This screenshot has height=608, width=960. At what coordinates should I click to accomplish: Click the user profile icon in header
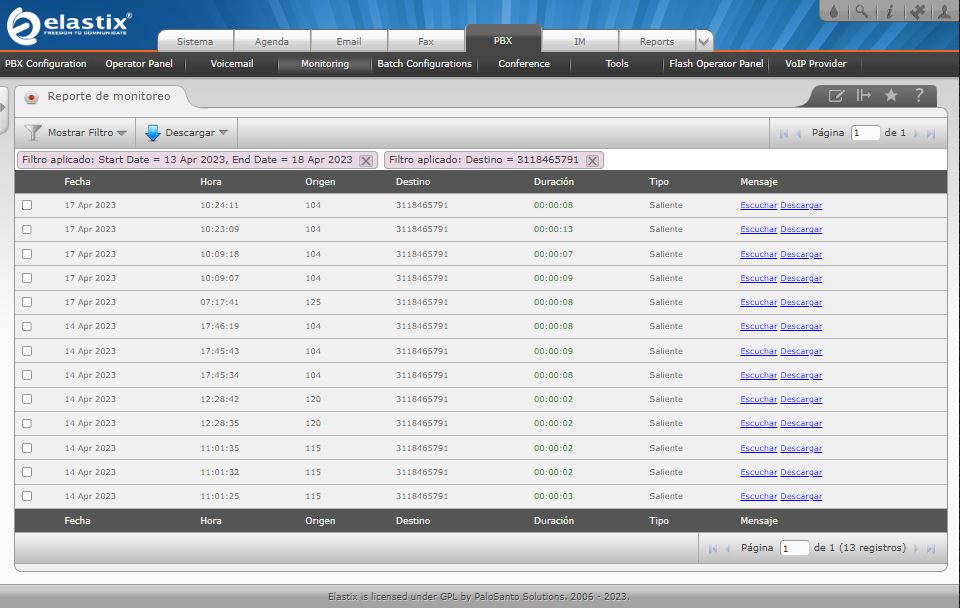point(943,12)
